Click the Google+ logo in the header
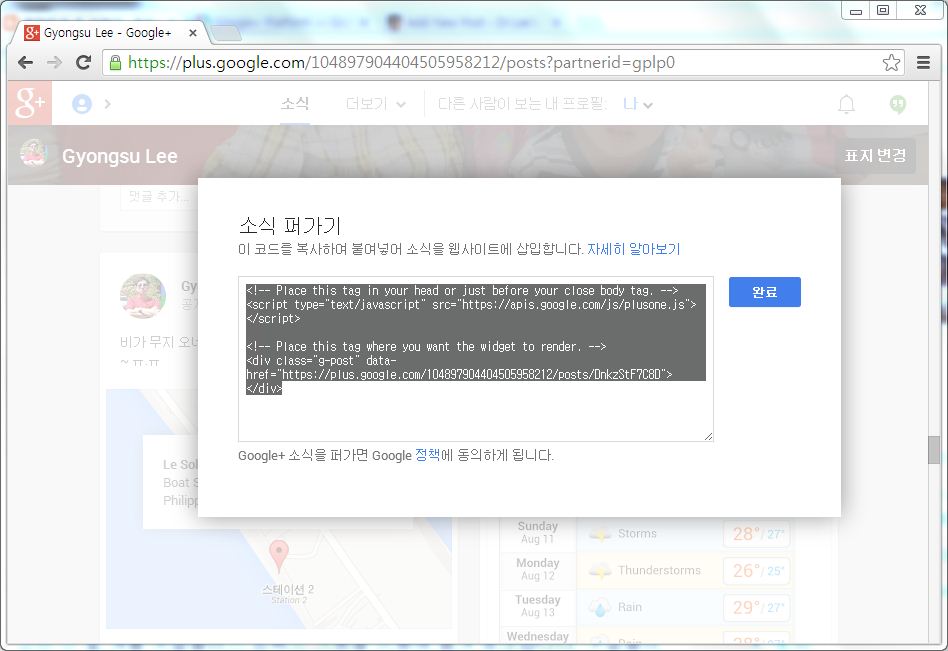Screen dimensions: 948x651 (30, 103)
